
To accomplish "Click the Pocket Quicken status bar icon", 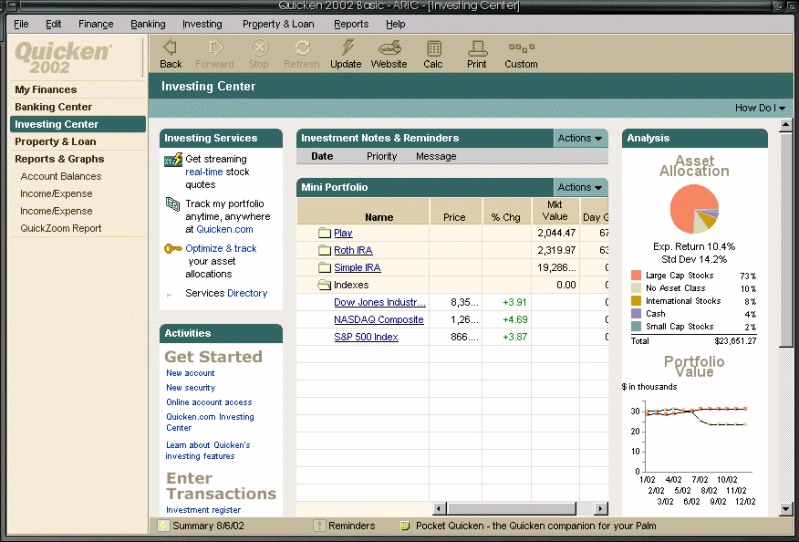I will [x=405, y=526].
